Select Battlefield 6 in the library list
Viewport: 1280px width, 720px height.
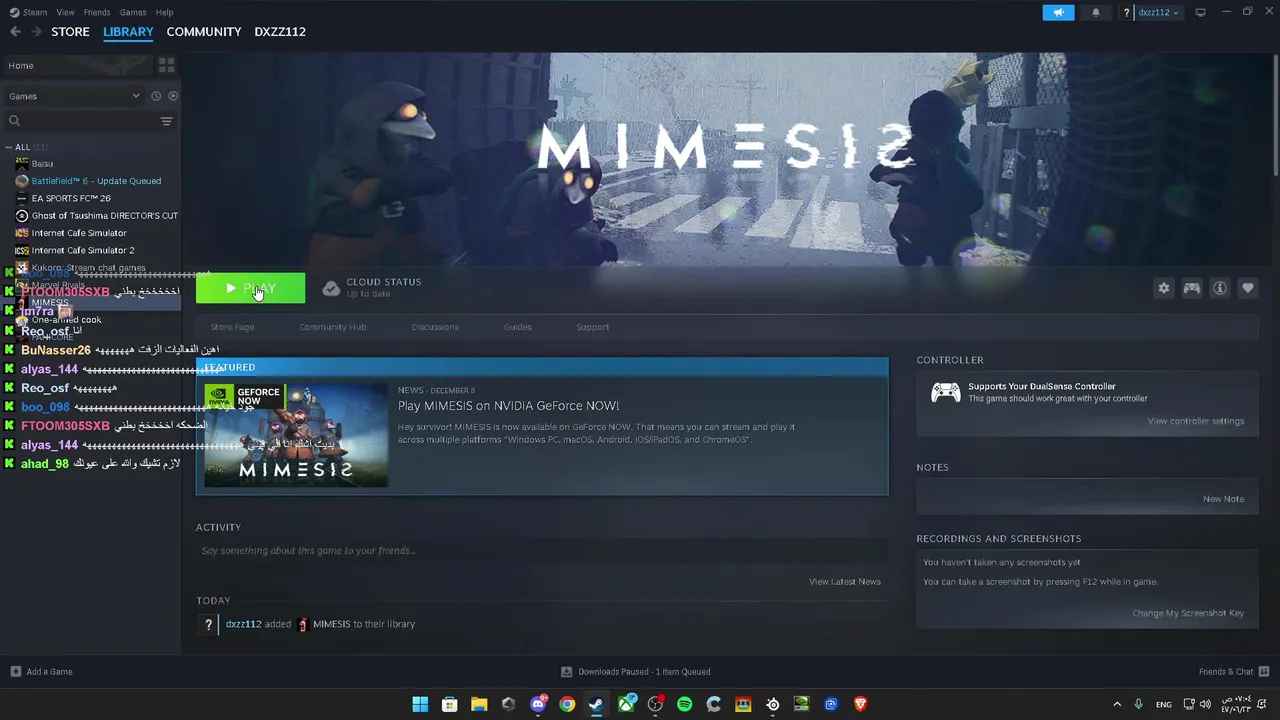[x=96, y=181]
